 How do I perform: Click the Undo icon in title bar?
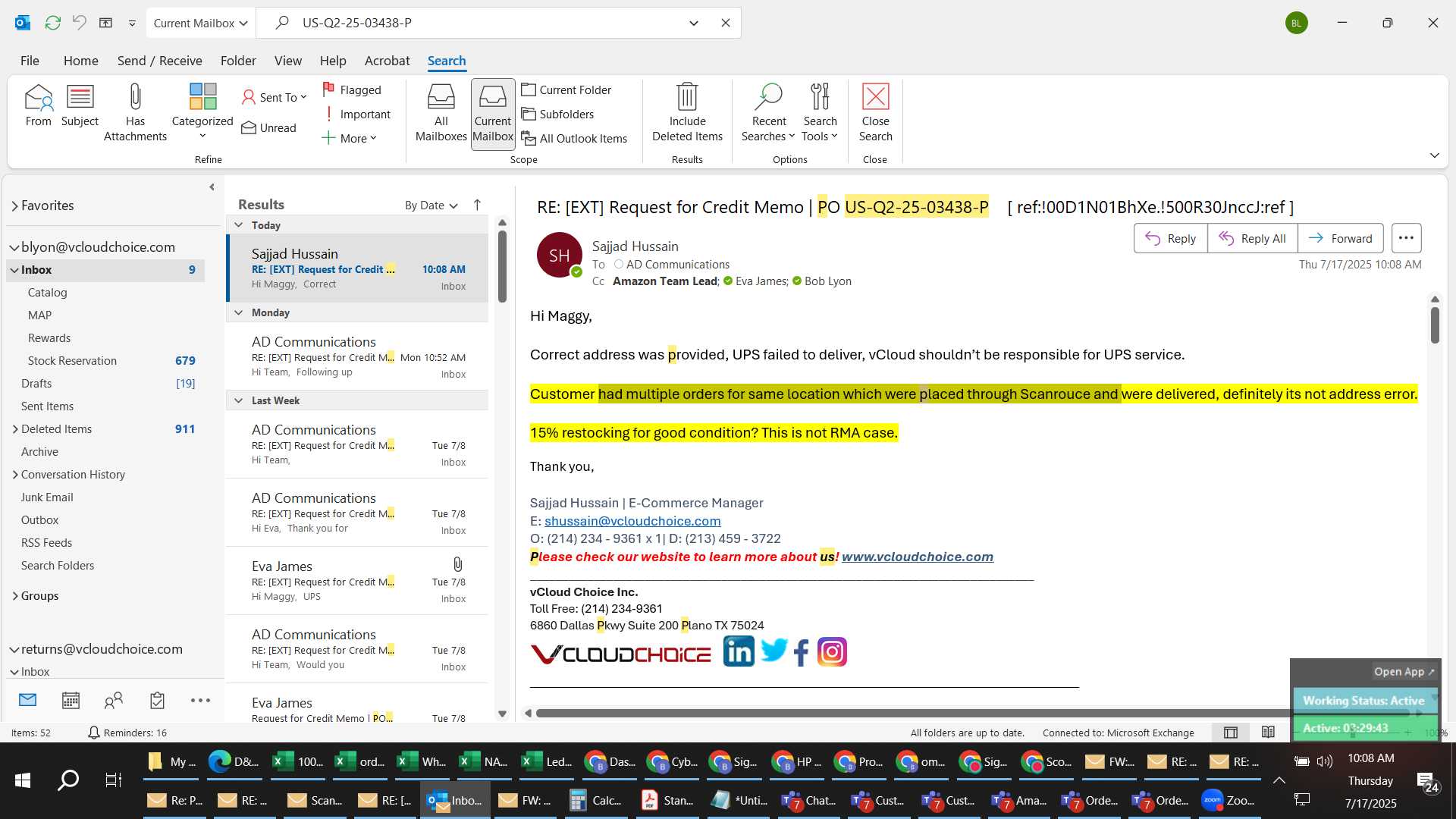tap(79, 23)
